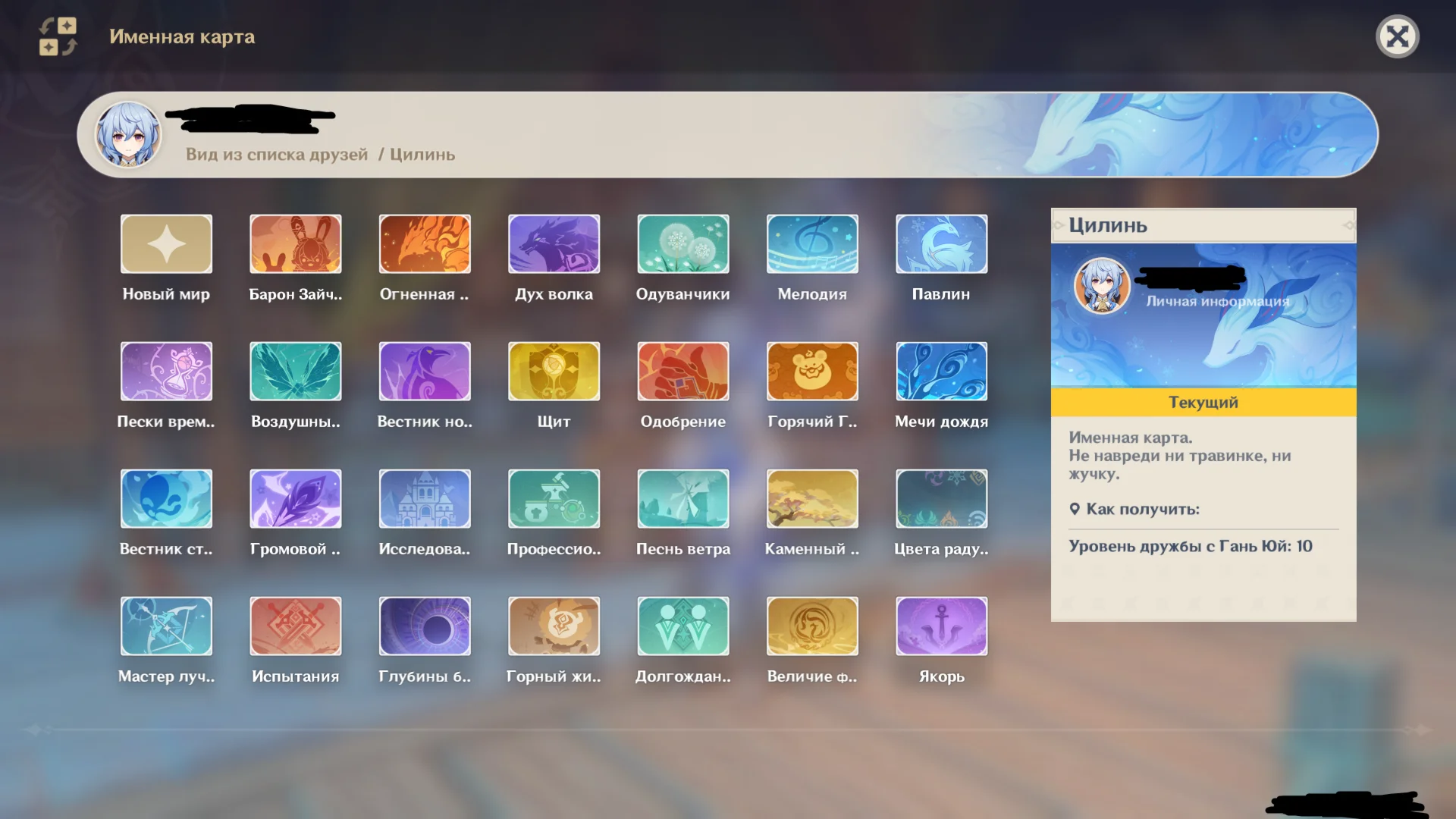Select the Мелодия treble clef namecard

pyautogui.click(x=812, y=244)
